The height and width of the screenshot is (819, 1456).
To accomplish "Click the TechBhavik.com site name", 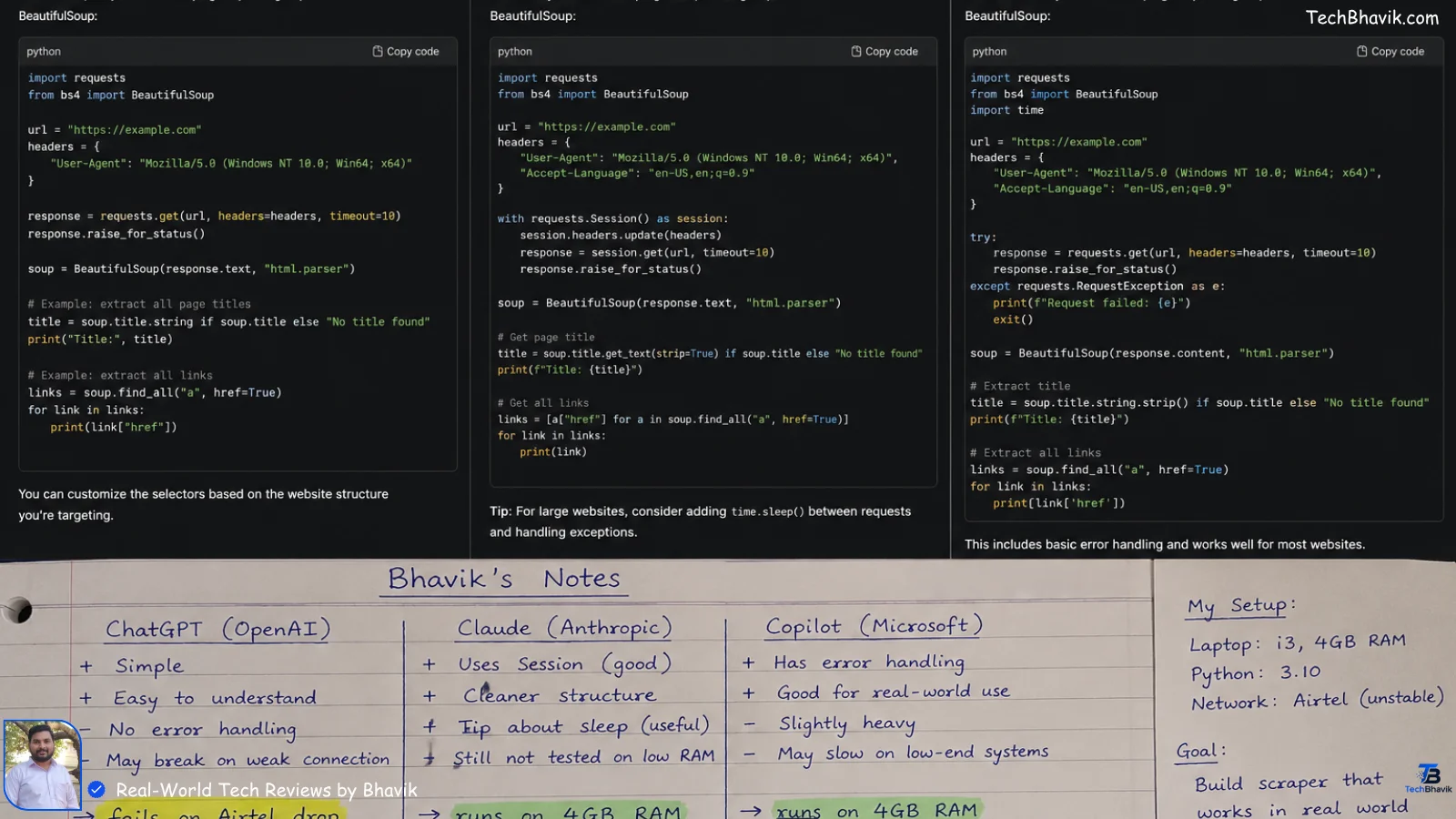I will point(1372,17).
